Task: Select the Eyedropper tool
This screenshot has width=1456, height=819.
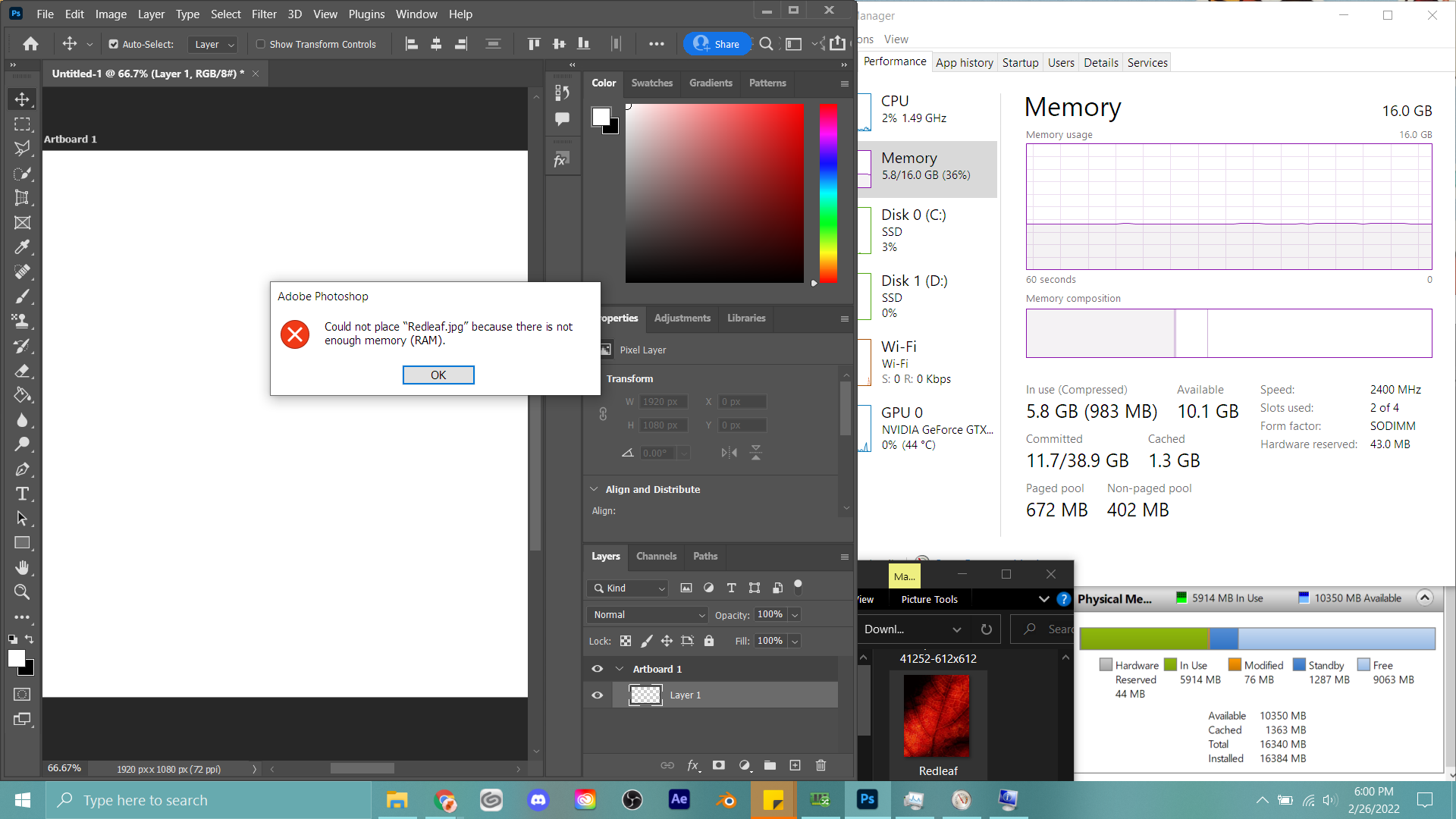Action: click(22, 247)
